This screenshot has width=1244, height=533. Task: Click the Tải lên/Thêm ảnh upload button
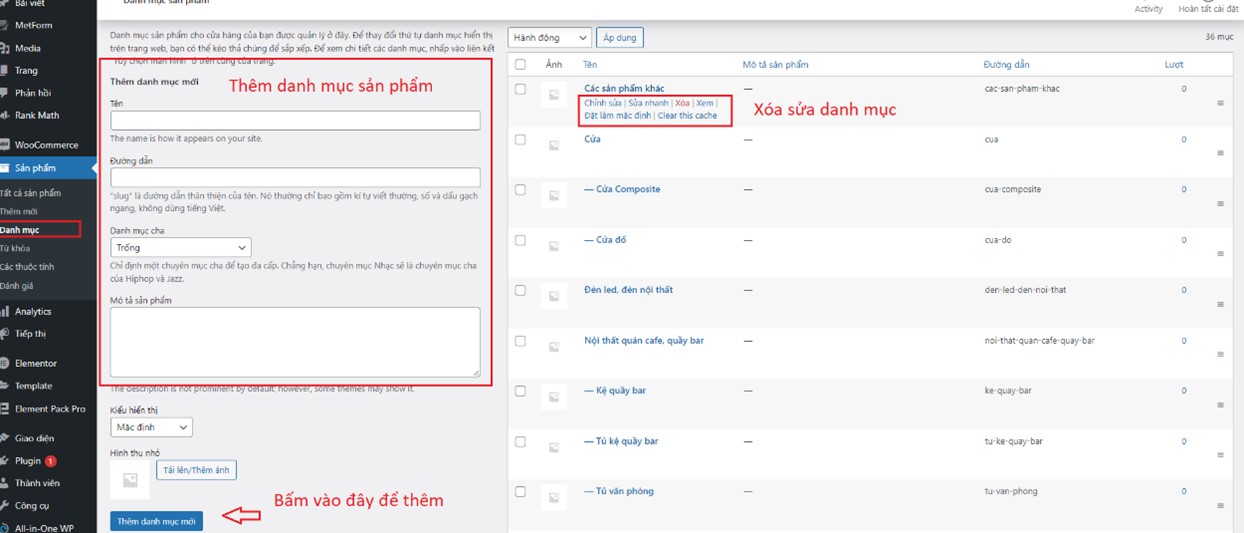pyautogui.click(x=196, y=470)
